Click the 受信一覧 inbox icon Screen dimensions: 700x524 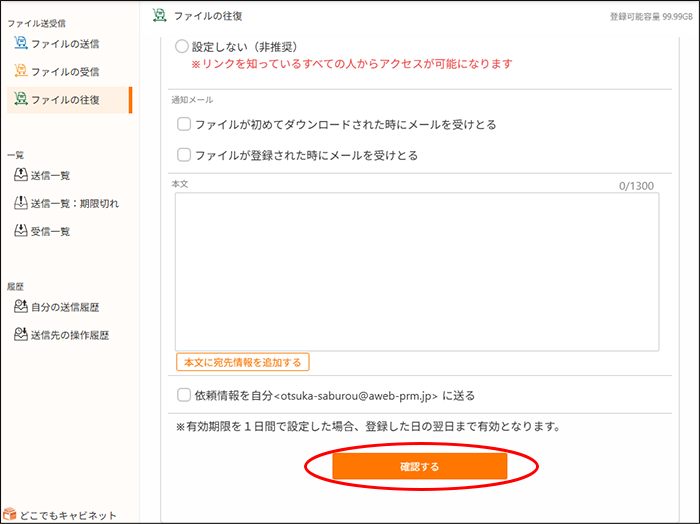coord(21,230)
